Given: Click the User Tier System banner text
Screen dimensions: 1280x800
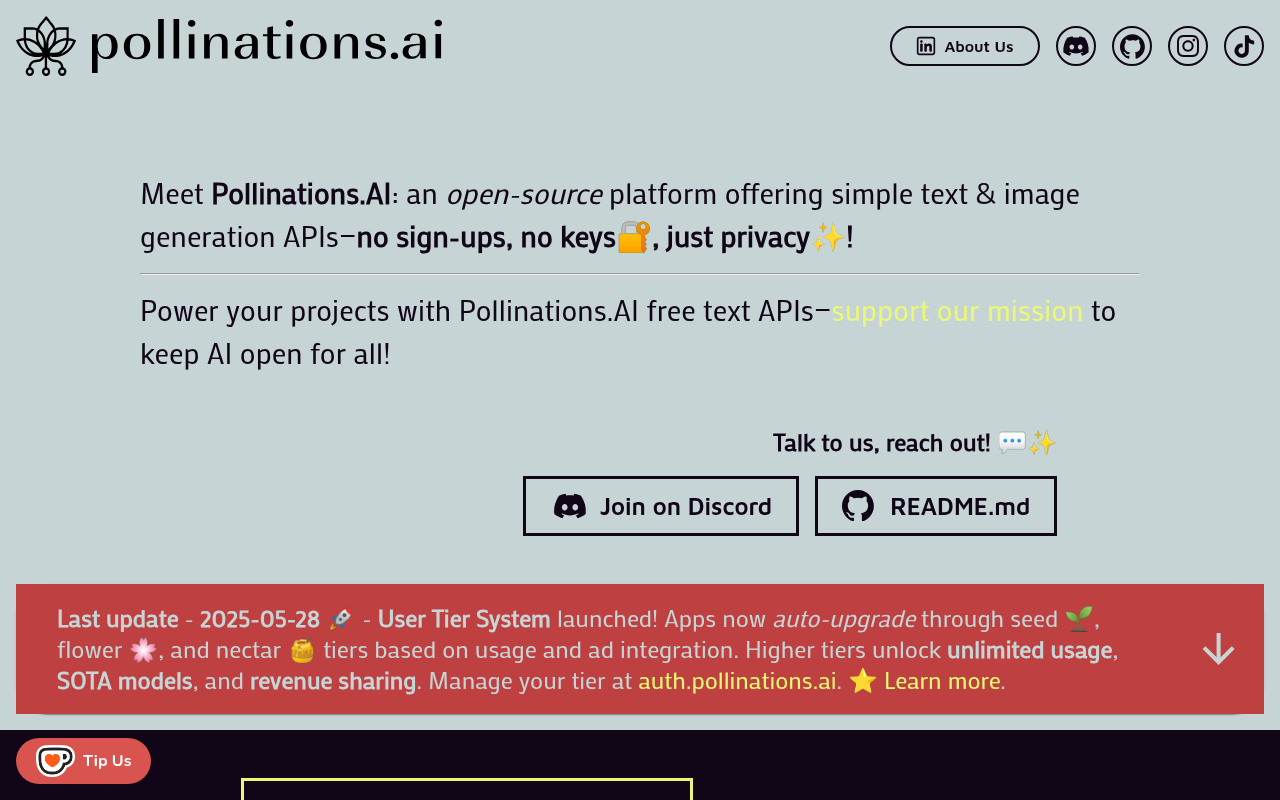Looking at the screenshot, I should point(464,618).
